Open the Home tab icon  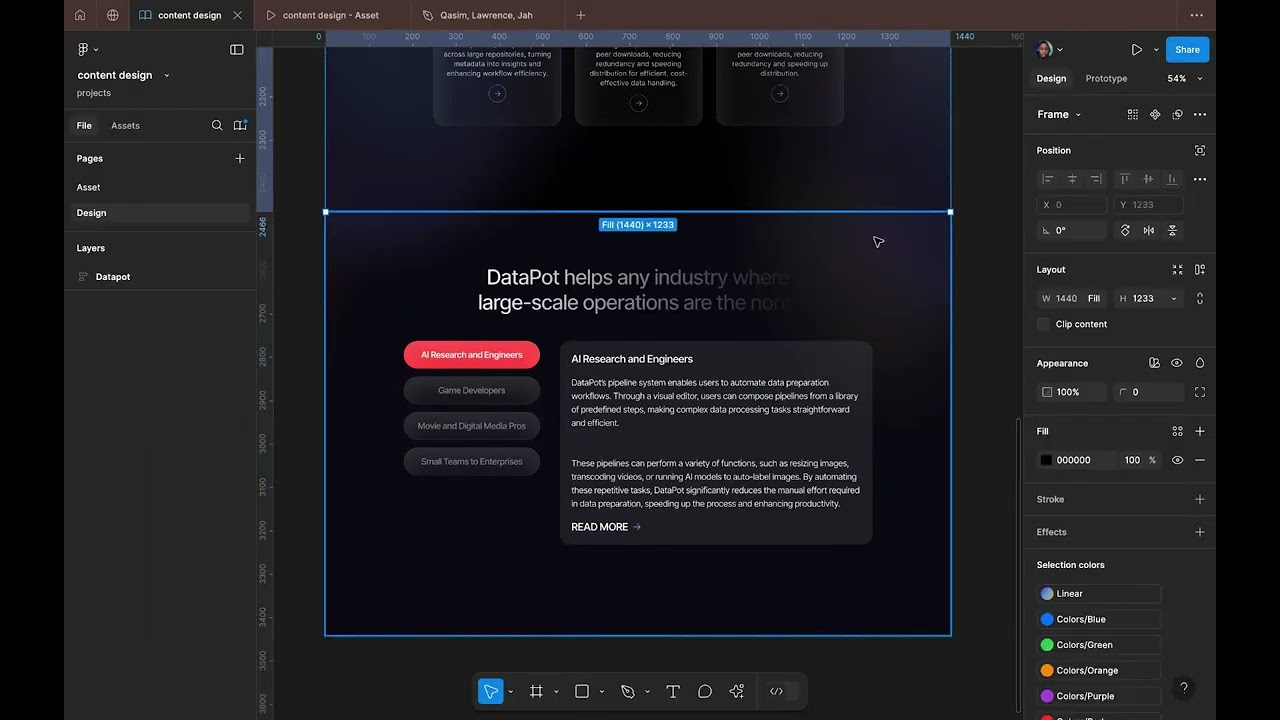(80, 15)
